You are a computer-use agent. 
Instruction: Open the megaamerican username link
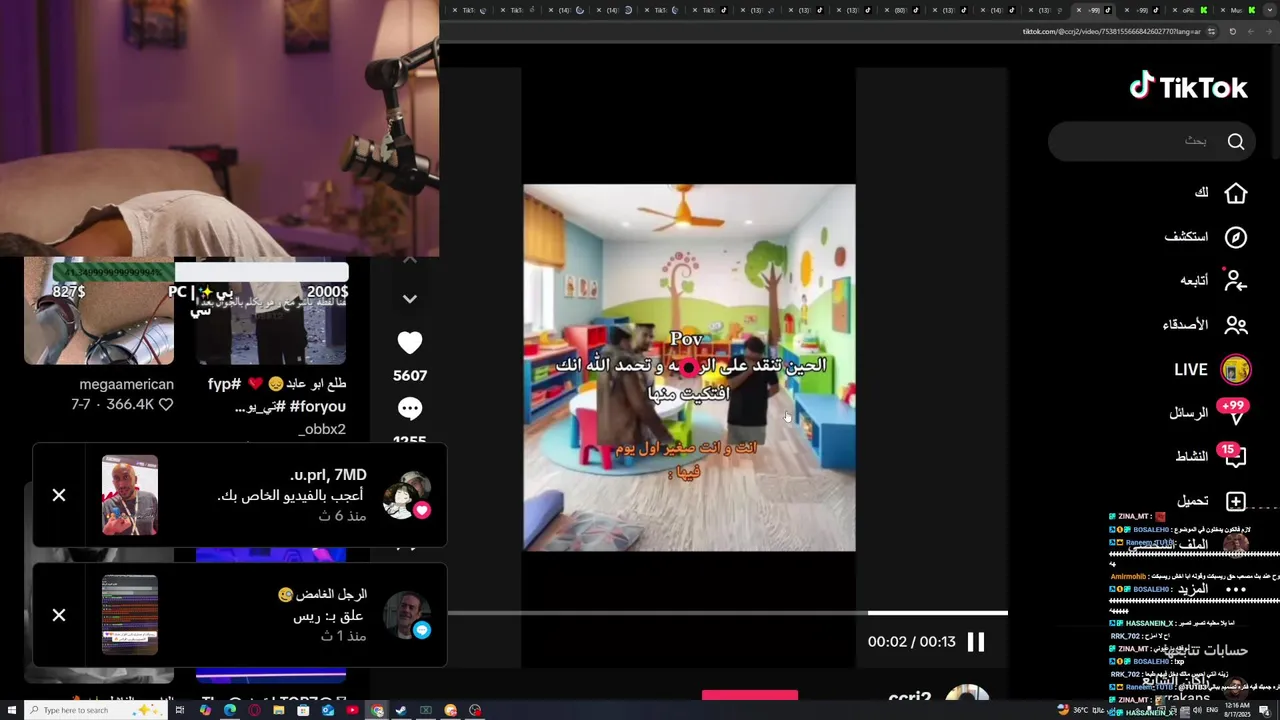coord(127,385)
